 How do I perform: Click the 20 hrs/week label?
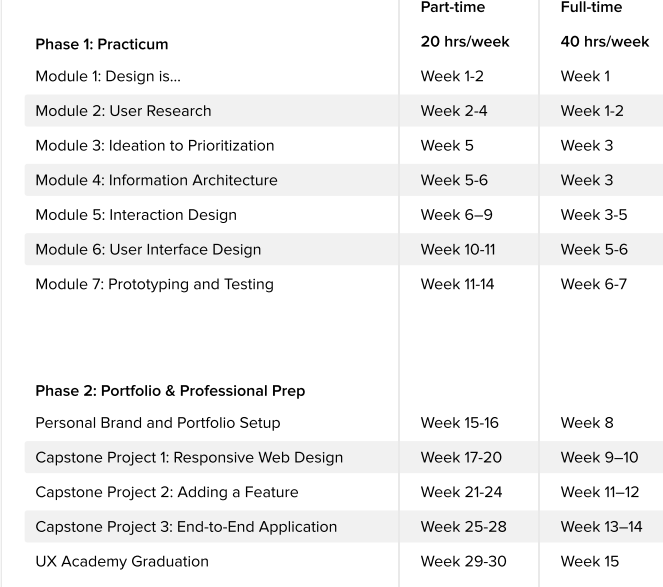tap(465, 42)
